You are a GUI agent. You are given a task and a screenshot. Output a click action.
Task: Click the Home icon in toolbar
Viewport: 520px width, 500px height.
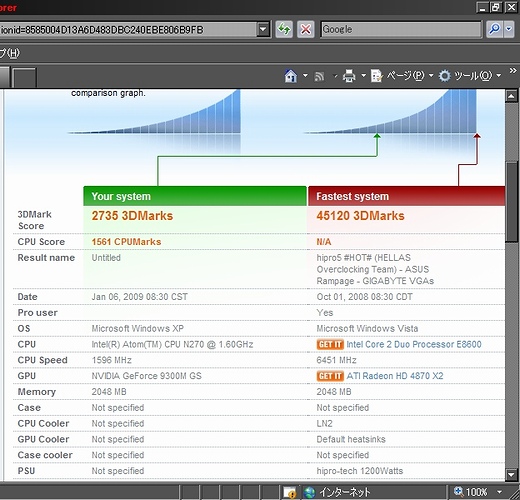291,76
